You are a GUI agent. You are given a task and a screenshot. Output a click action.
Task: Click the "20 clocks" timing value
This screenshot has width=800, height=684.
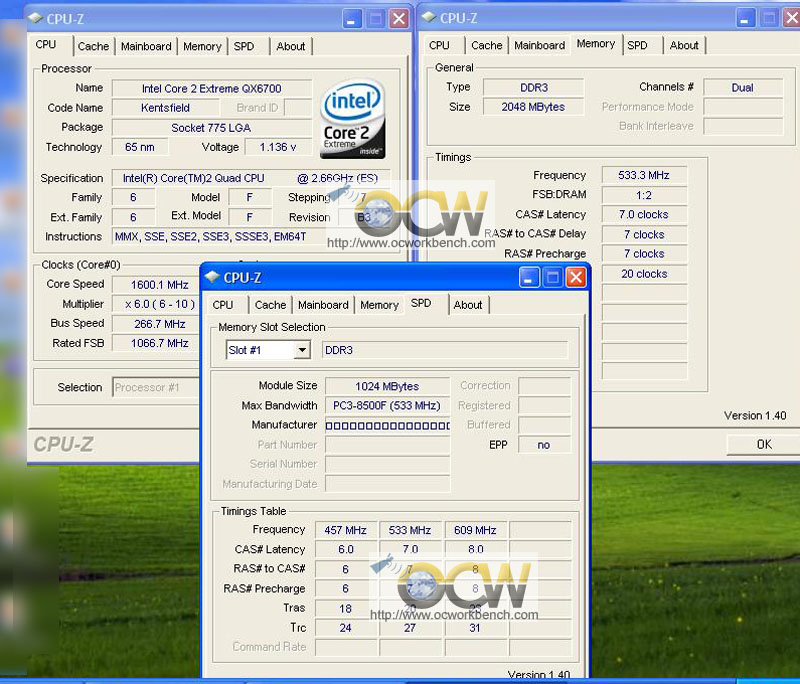(x=644, y=274)
